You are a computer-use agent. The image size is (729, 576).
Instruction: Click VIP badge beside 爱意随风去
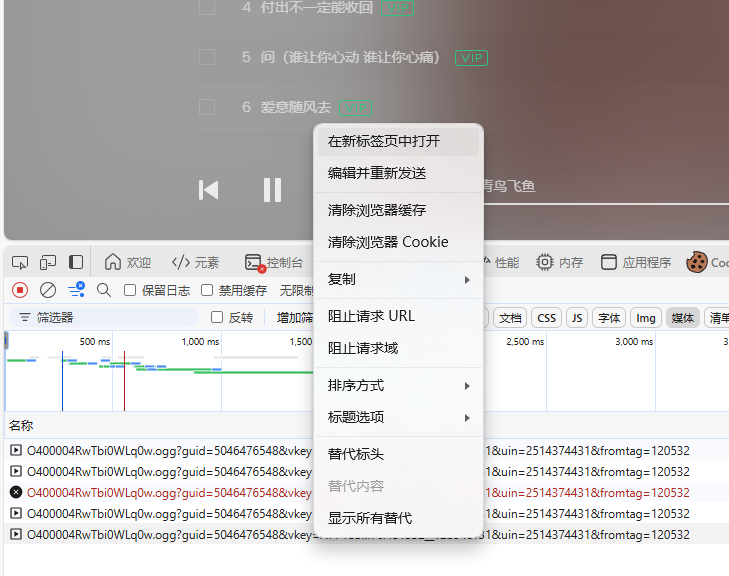(356, 108)
